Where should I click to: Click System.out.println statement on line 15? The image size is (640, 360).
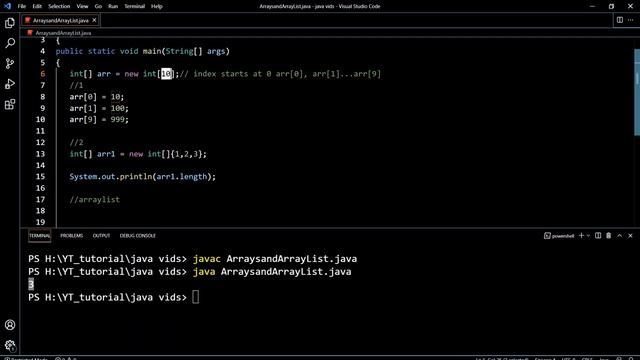point(142,177)
